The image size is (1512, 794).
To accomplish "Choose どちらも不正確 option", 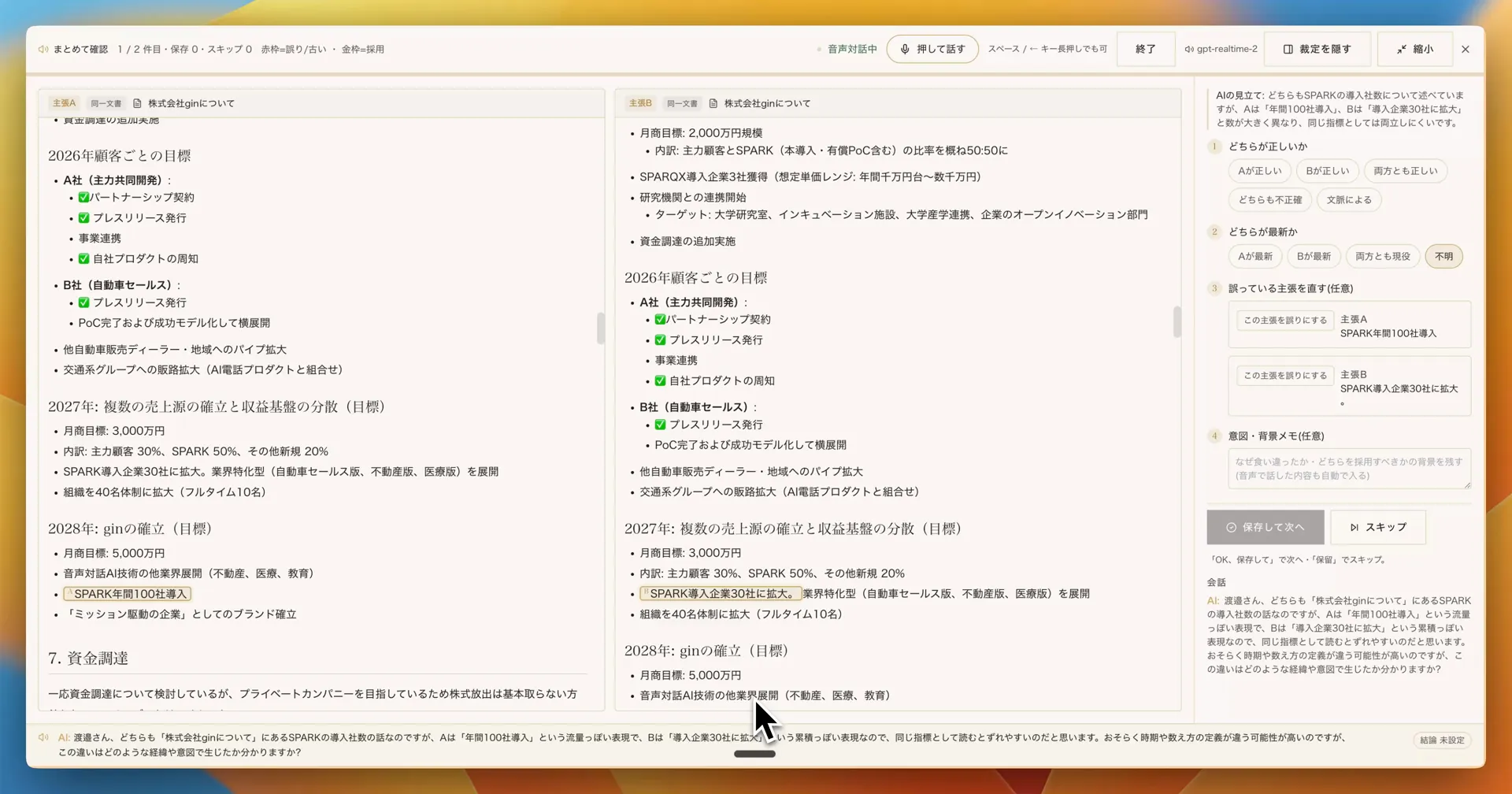I will 1269,200.
